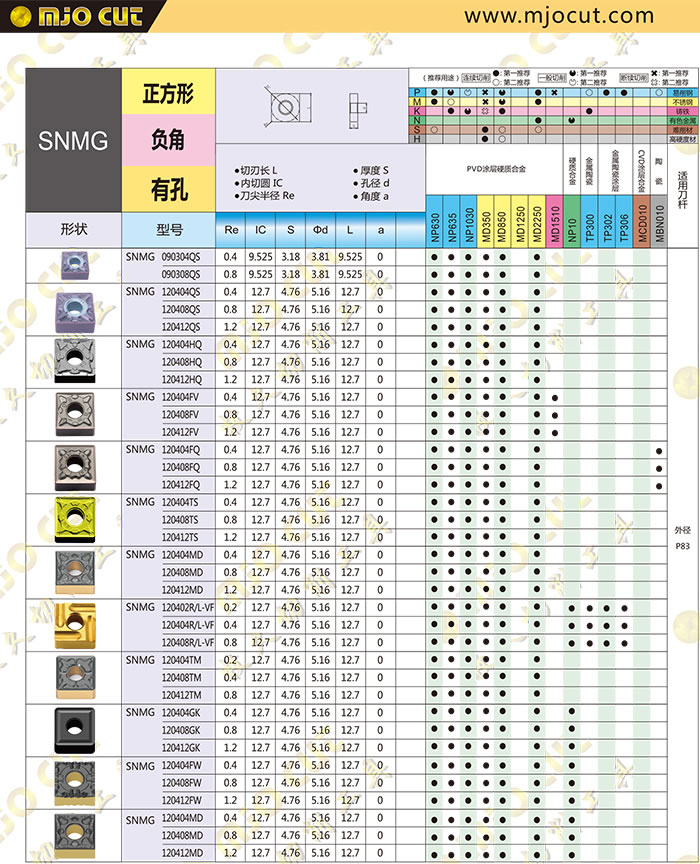This screenshot has height=864, width=700.
Task: Click the 型号 column header
Action: pos(169,230)
